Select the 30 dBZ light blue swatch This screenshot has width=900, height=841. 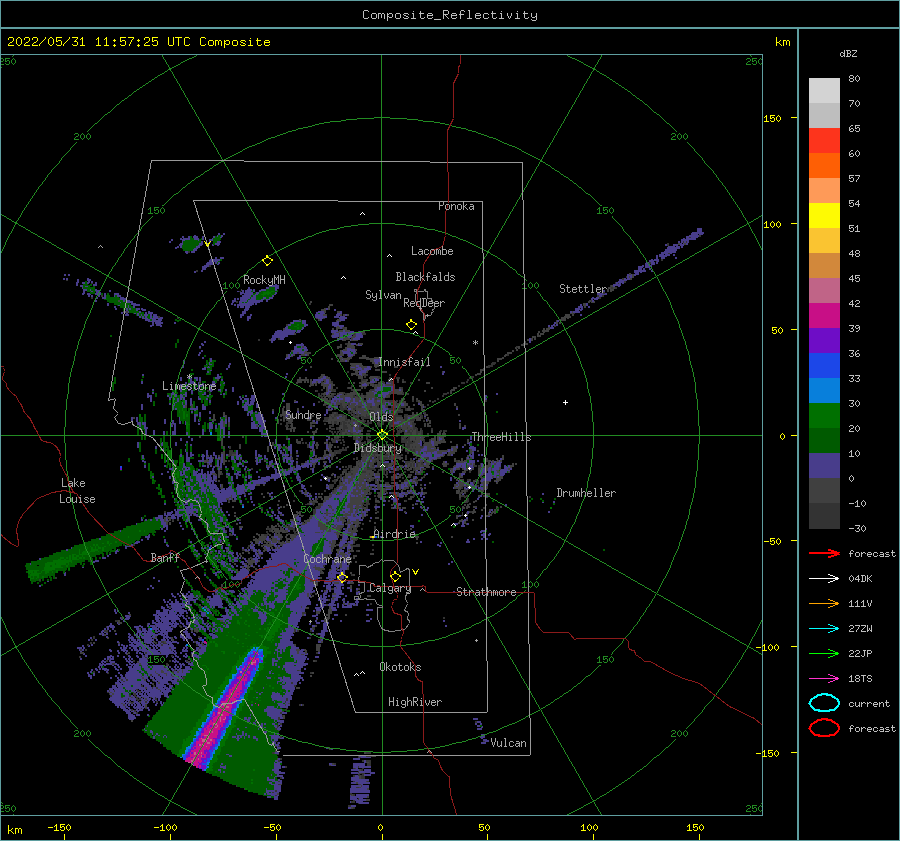pyautogui.click(x=824, y=390)
